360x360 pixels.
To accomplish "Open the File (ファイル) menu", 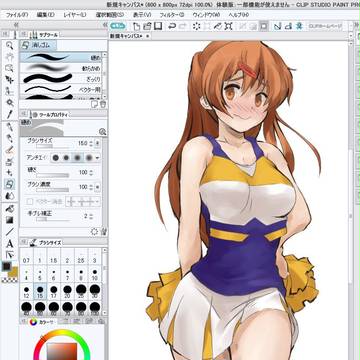I will click(x=17, y=15).
